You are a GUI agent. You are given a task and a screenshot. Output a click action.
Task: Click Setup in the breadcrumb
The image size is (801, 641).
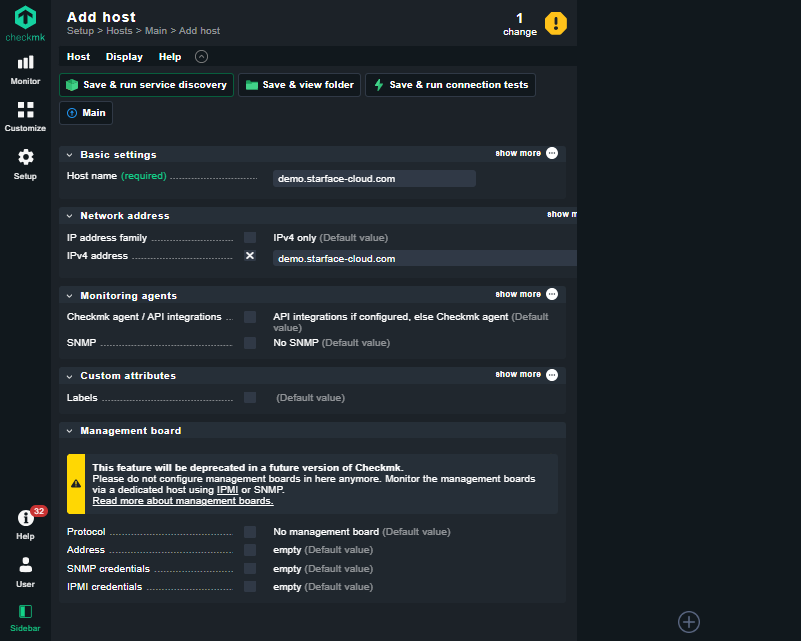[80, 31]
